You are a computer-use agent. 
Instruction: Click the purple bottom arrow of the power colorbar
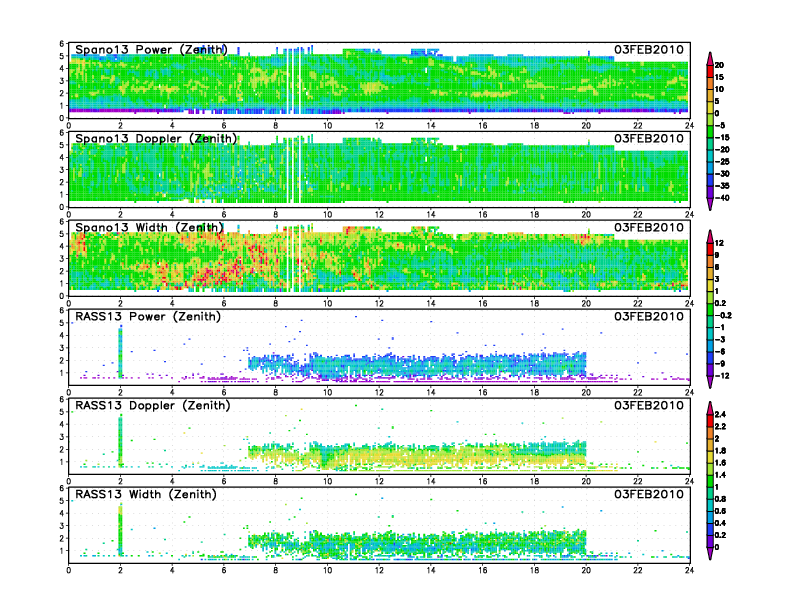point(710,204)
